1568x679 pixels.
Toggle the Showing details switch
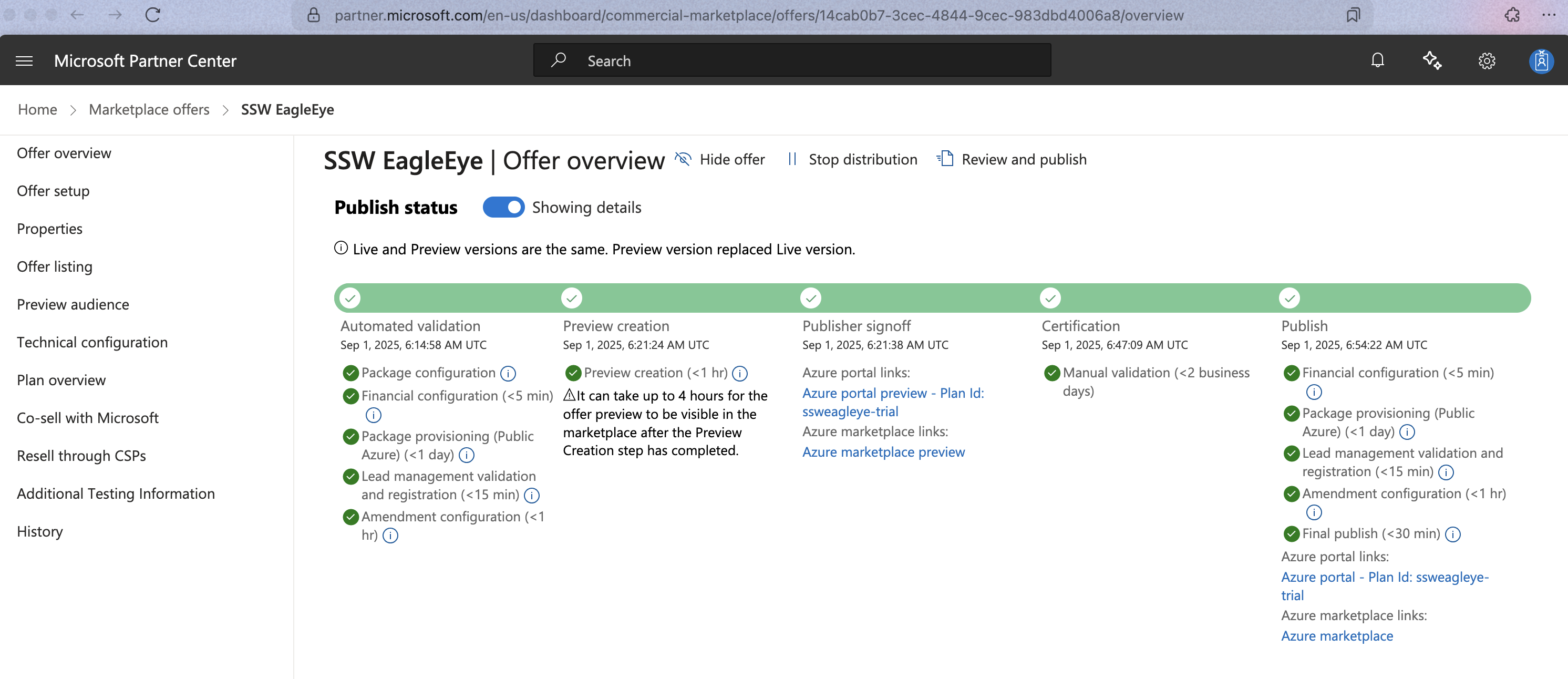point(503,208)
